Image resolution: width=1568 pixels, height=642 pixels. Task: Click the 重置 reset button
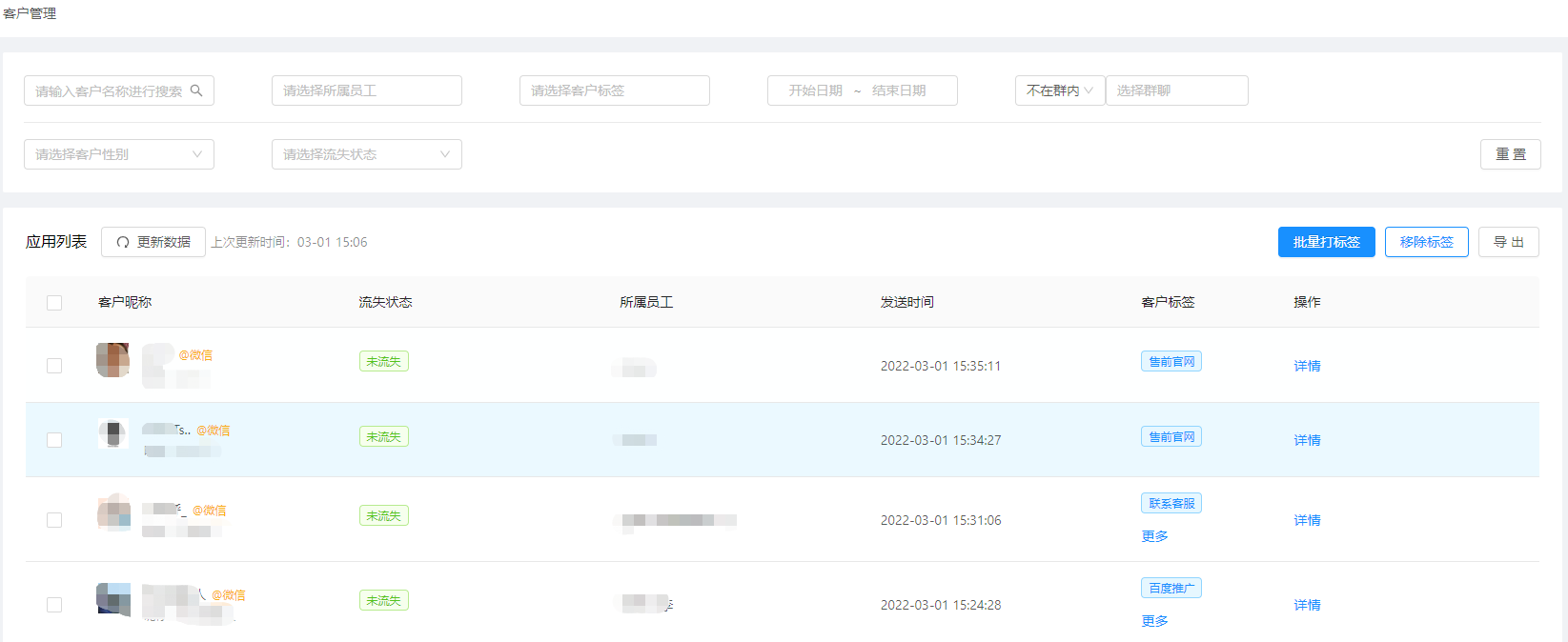[x=1511, y=154]
